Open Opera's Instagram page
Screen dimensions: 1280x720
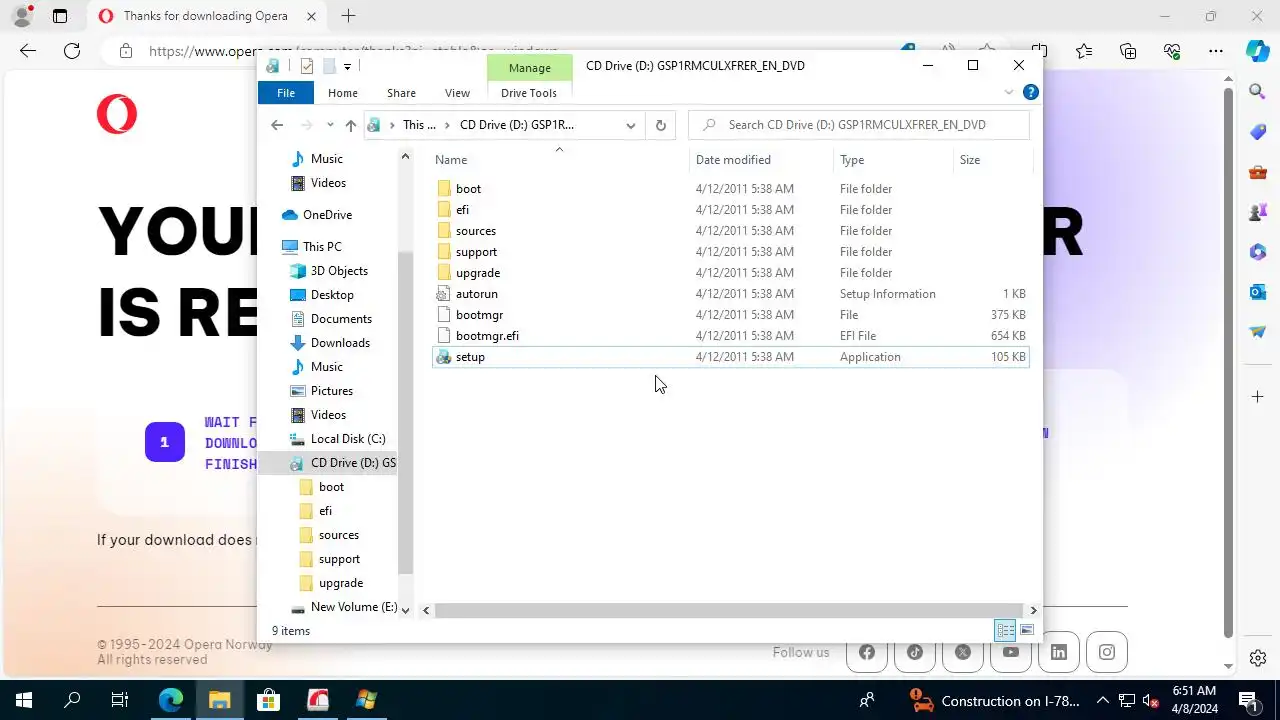tap(1107, 652)
